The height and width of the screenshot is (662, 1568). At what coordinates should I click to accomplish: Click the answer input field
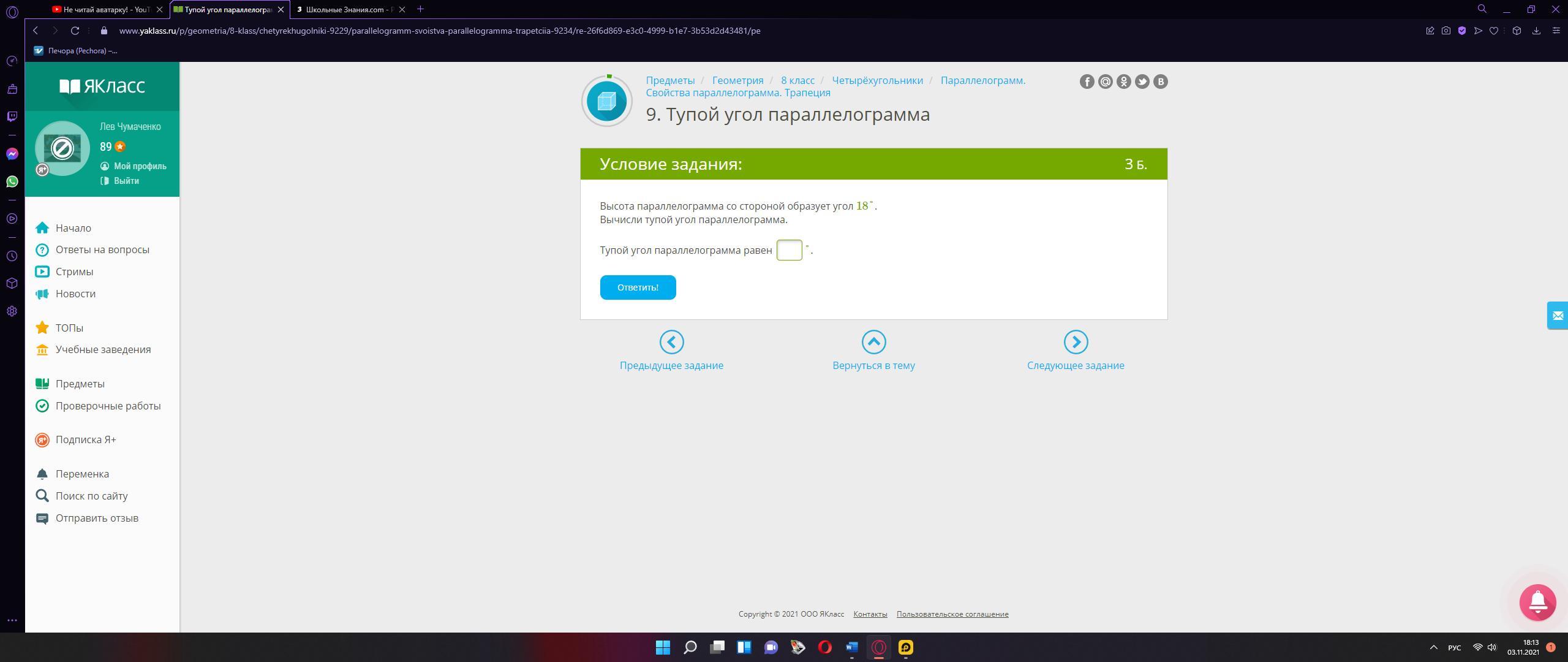(789, 250)
